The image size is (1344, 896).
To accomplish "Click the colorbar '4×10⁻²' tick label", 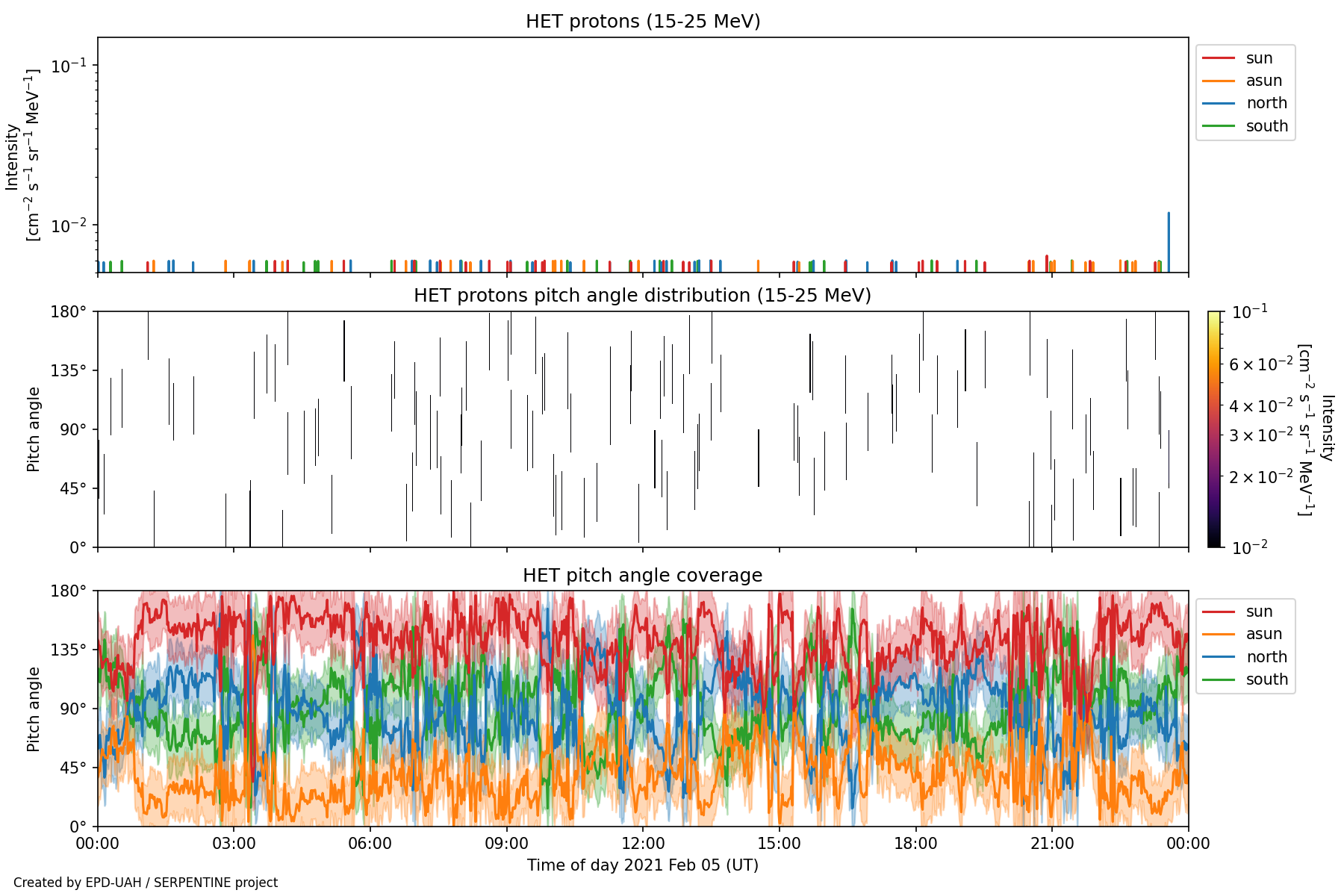I will (x=1261, y=405).
